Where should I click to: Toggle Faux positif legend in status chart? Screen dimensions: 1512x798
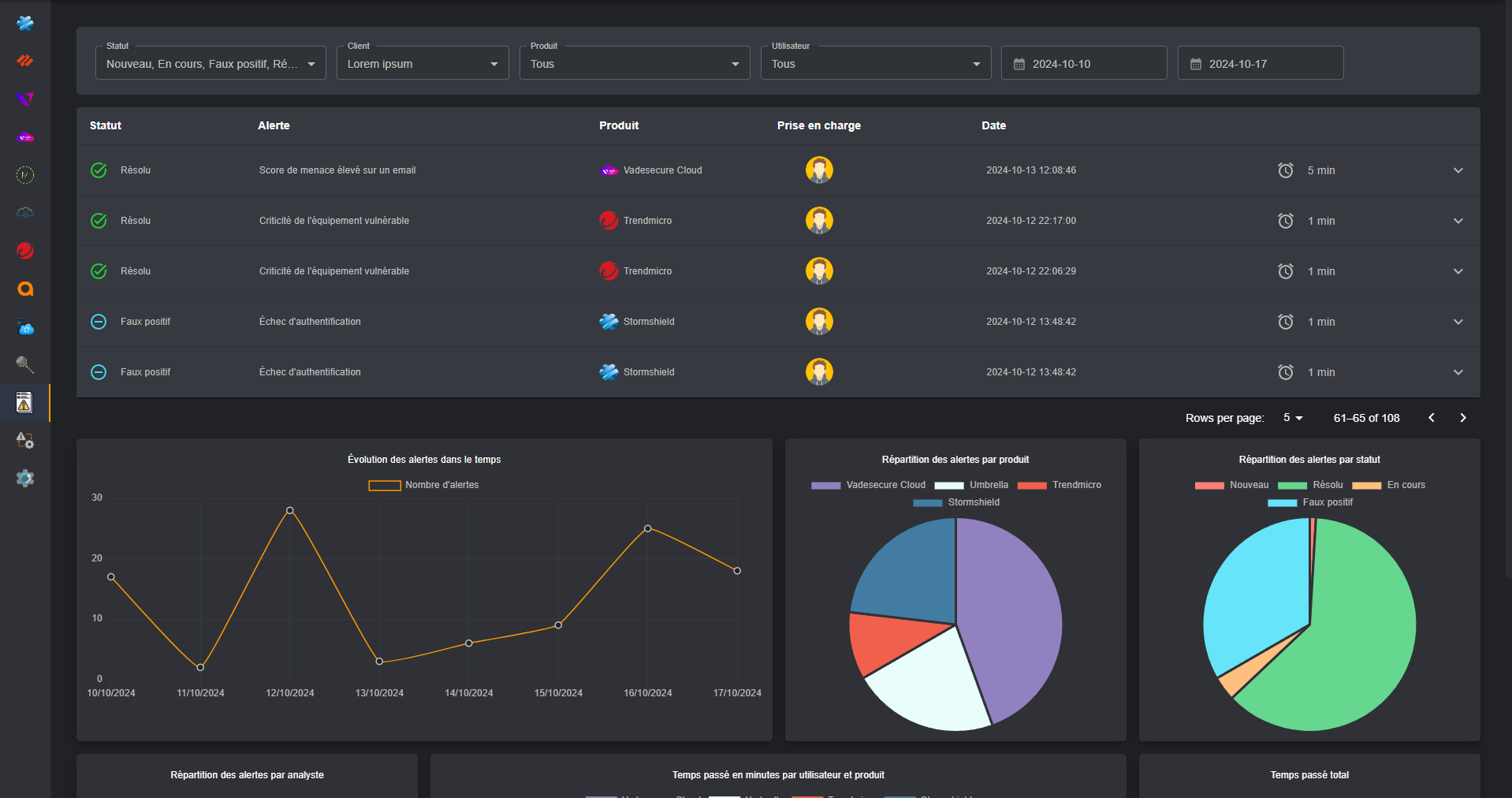point(1309,502)
